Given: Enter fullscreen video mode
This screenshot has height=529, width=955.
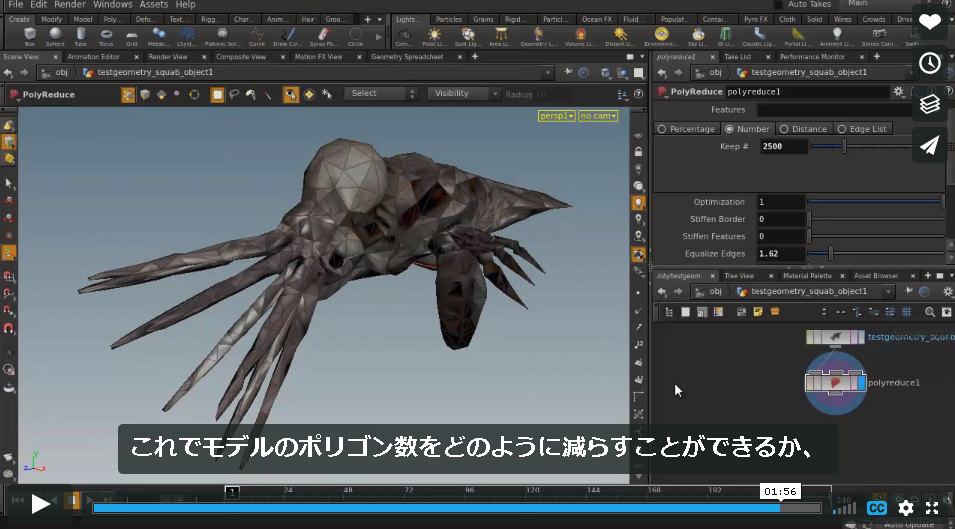Looking at the screenshot, I should point(932,508).
